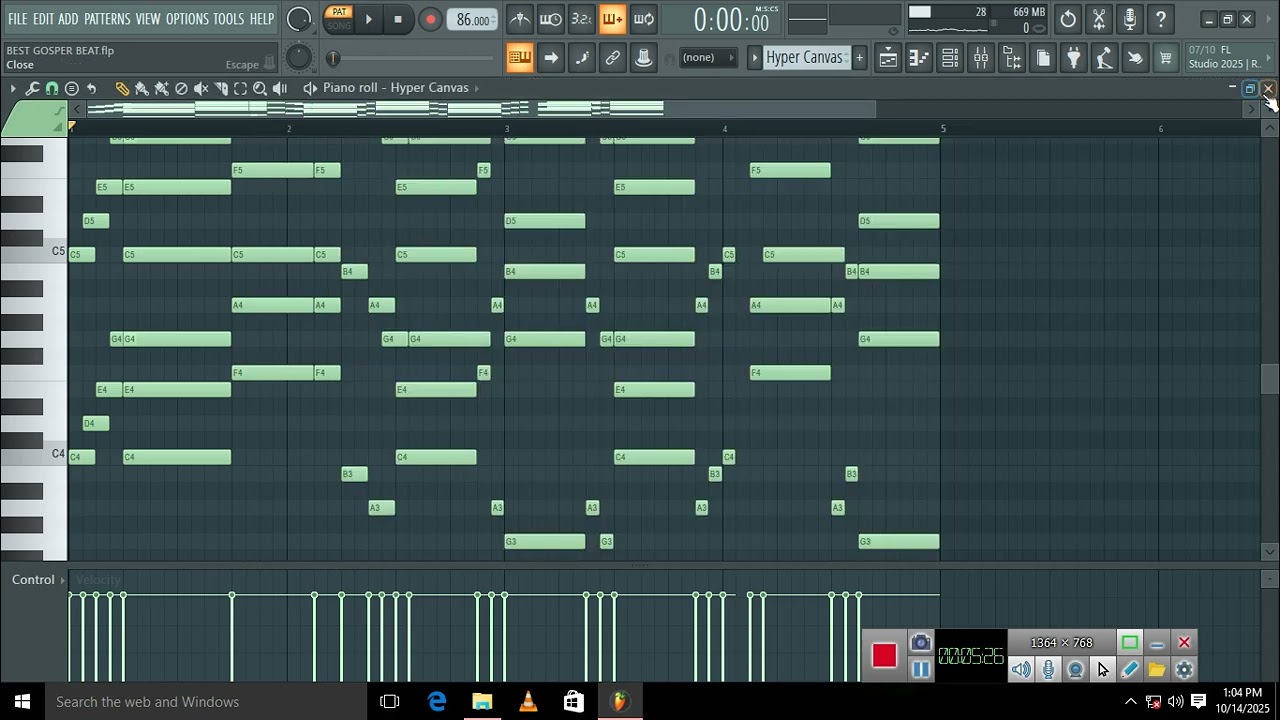Click the undo history button
The image size is (1280, 720).
click(1068, 18)
